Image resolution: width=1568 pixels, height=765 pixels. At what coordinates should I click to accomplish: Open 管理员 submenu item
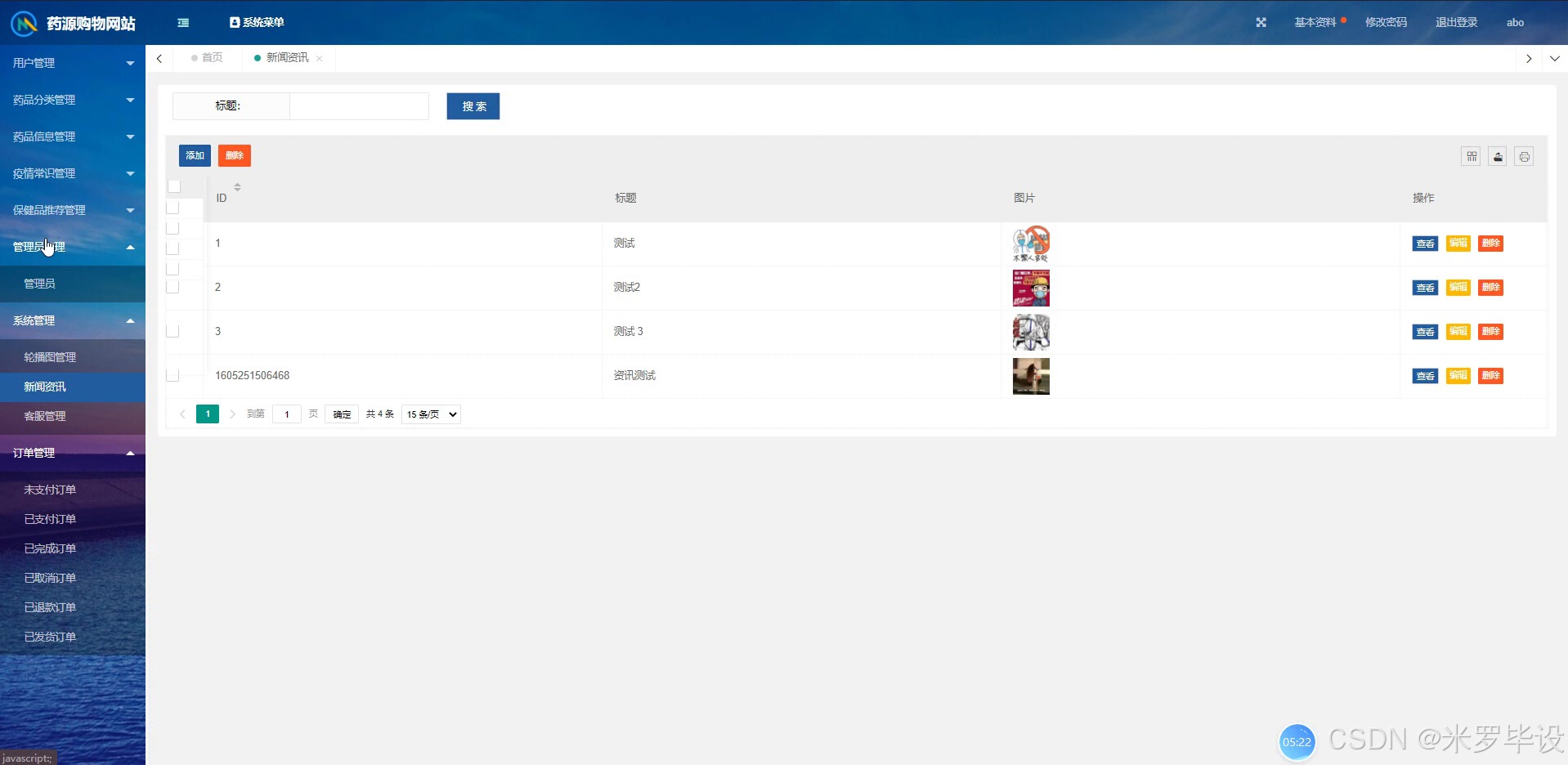73,284
